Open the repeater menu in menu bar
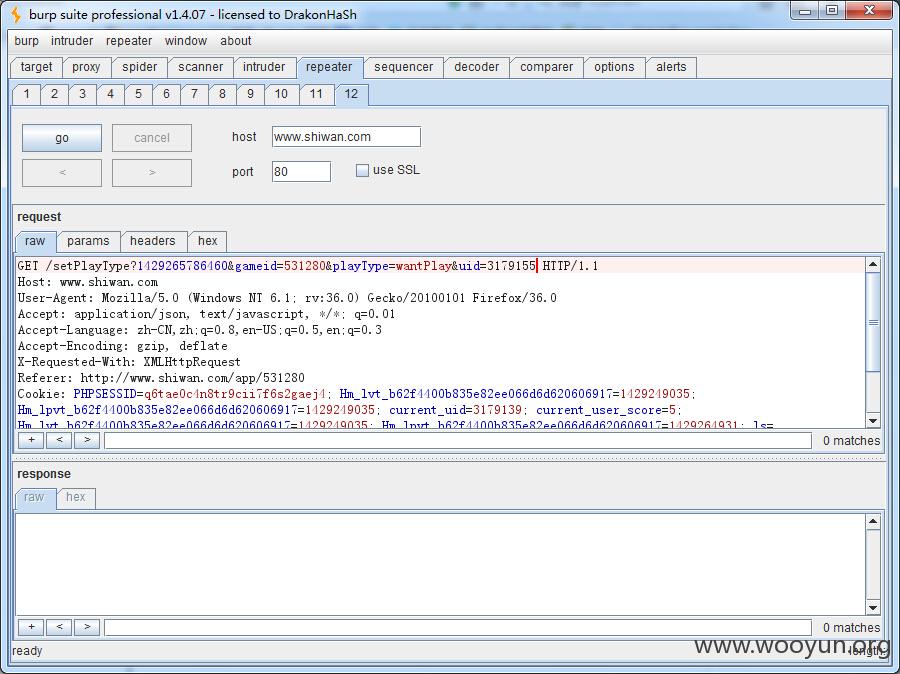This screenshot has width=900, height=674. (x=129, y=41)
